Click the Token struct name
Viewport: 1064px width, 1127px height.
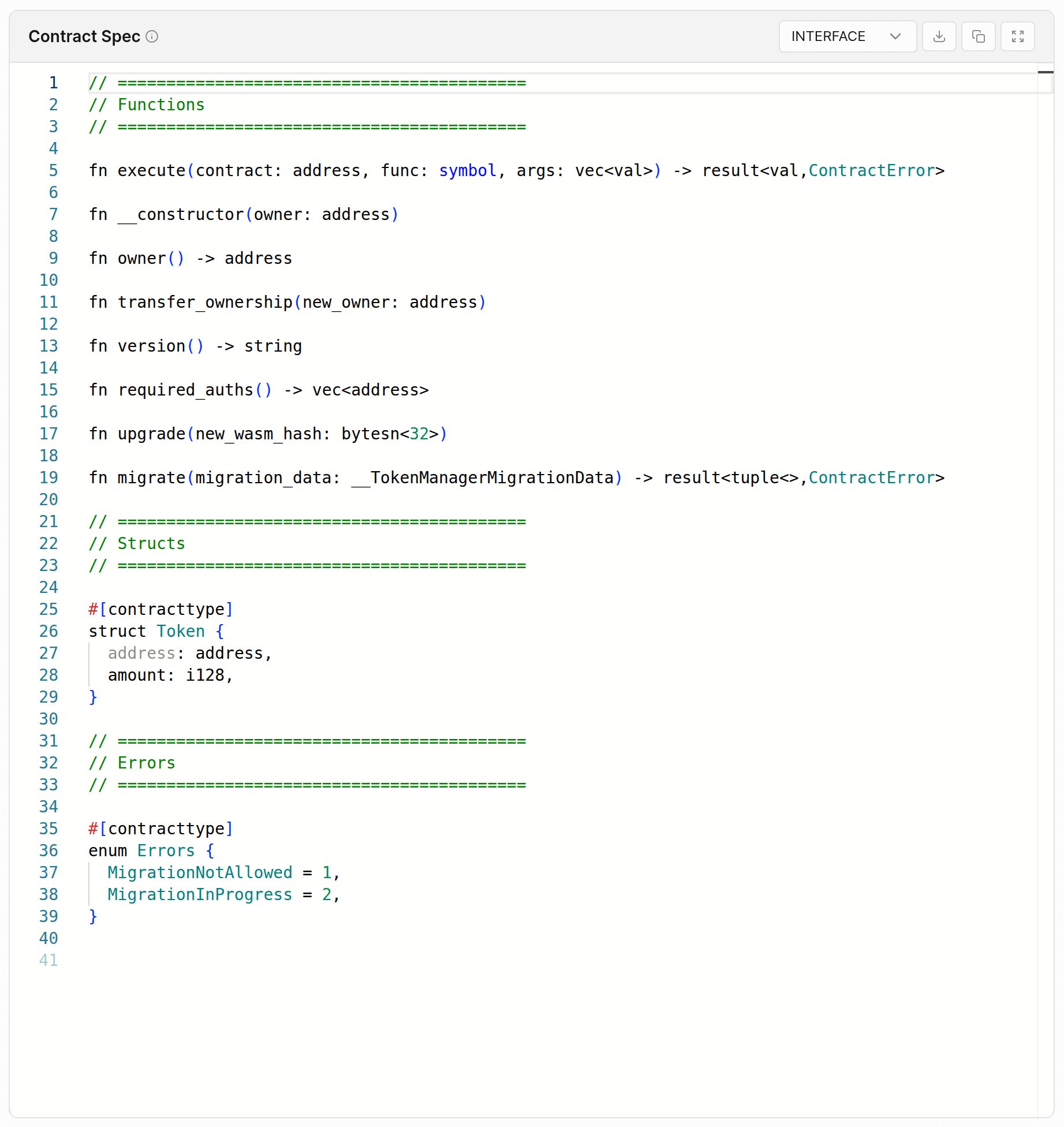[180, 631]
